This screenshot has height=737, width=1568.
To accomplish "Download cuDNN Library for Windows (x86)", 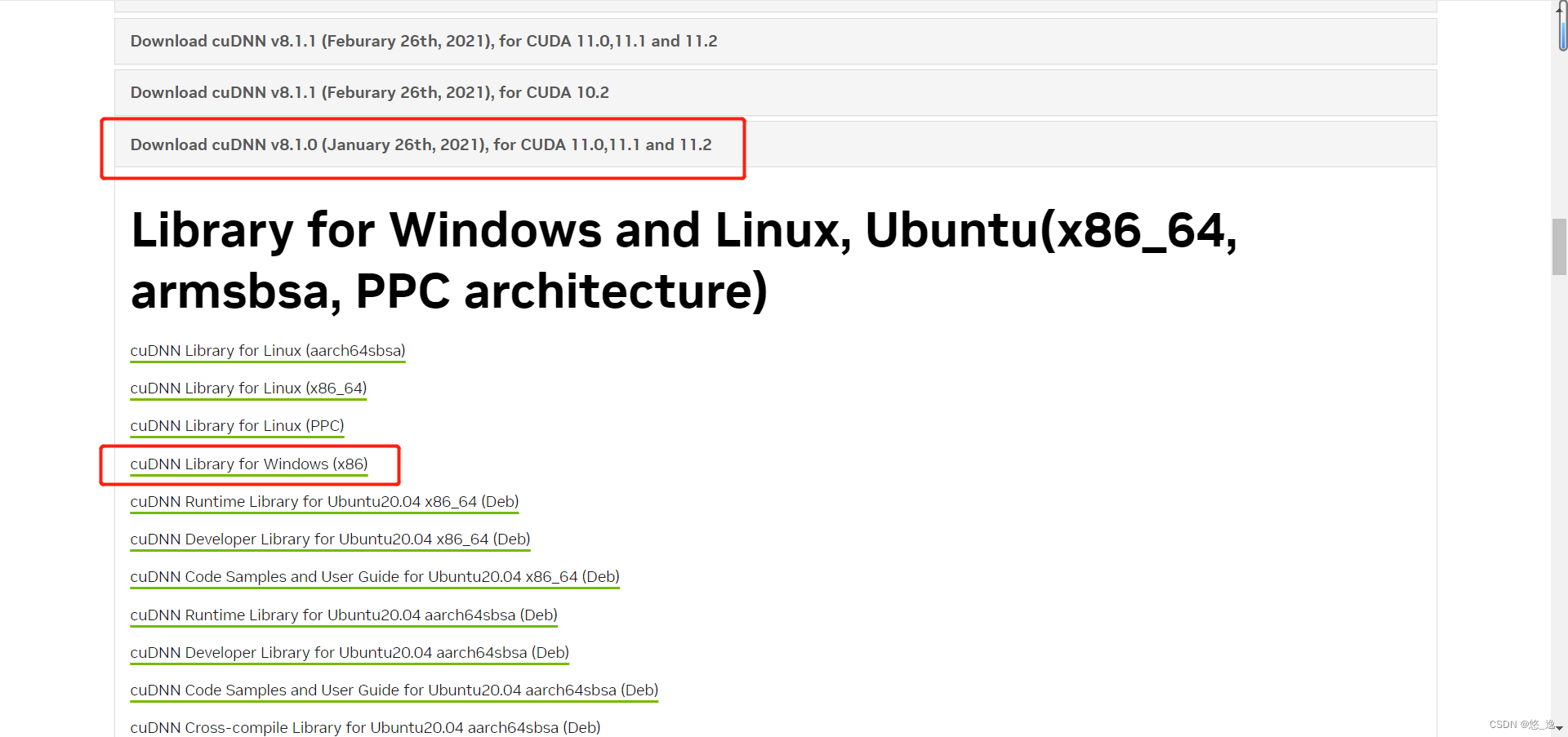I will pyautogui.click(x=248, y=464).
